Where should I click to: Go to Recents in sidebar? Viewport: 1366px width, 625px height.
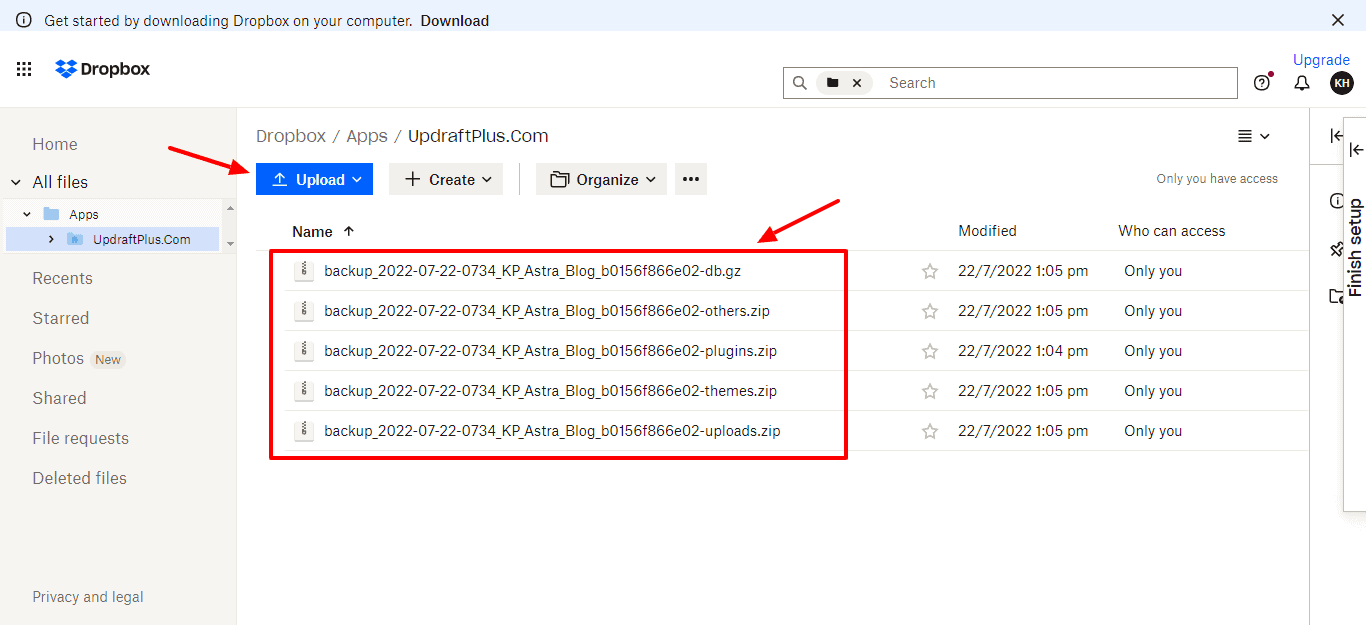pyautogui.click(x=62, y=278)
